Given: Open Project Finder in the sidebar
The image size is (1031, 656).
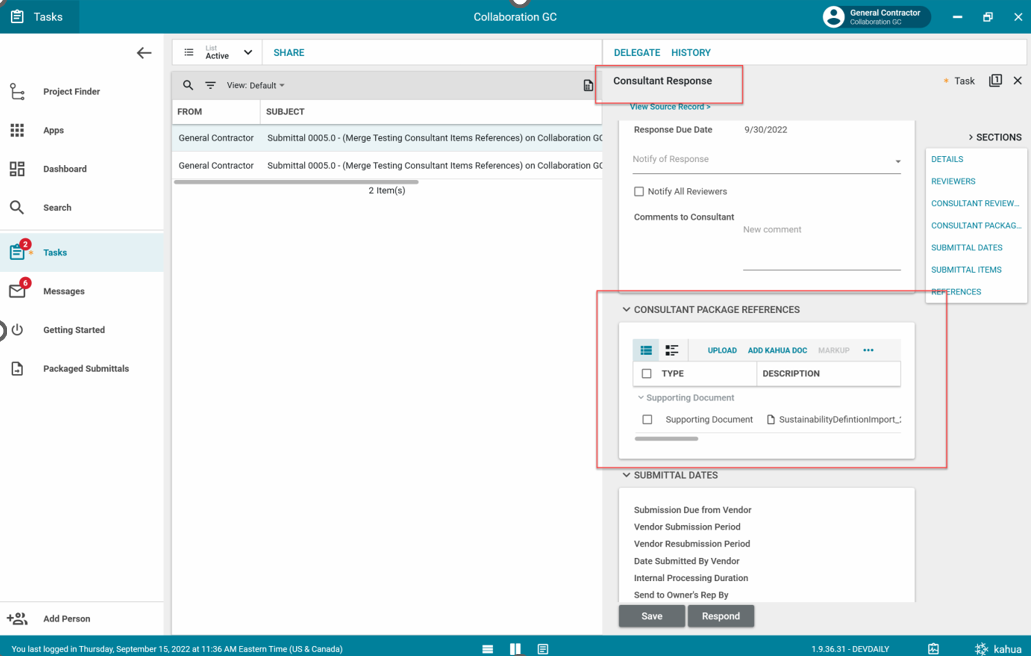Looking at the screenshot, I should click(x=70, y=92).
